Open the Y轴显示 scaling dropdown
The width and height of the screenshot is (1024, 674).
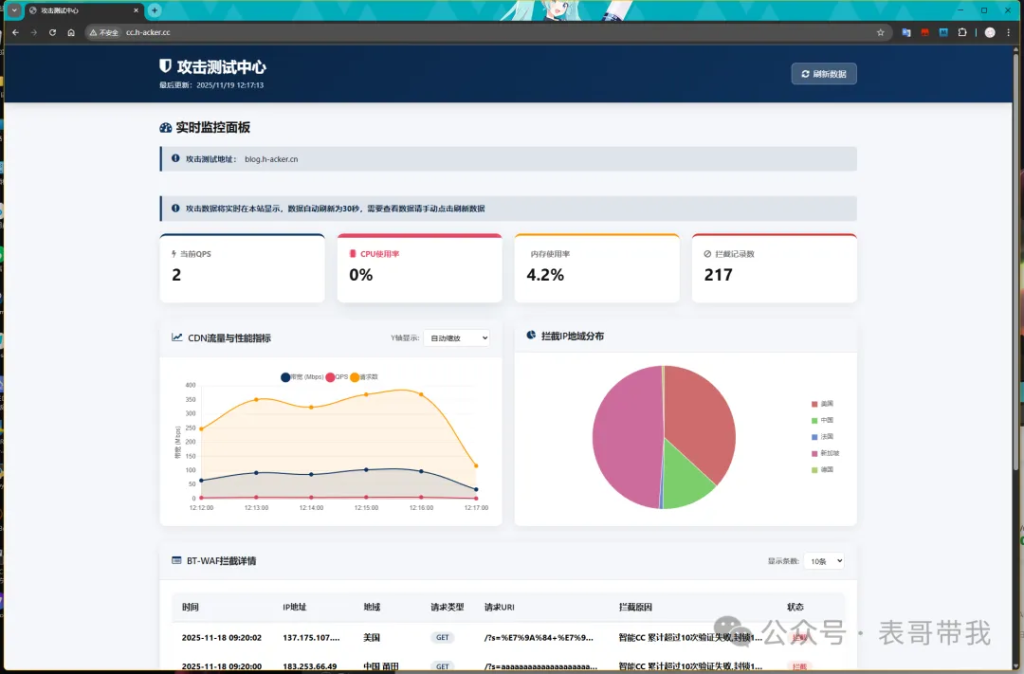point(456,338)
